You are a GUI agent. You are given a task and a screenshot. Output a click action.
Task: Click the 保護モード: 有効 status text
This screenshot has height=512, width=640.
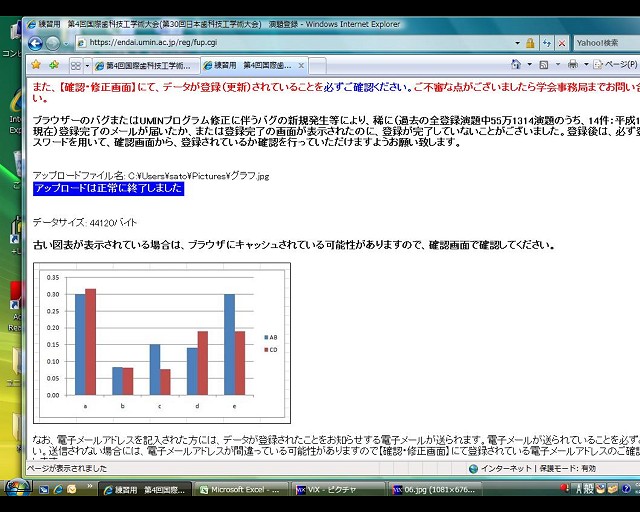[x=568, y=468]
